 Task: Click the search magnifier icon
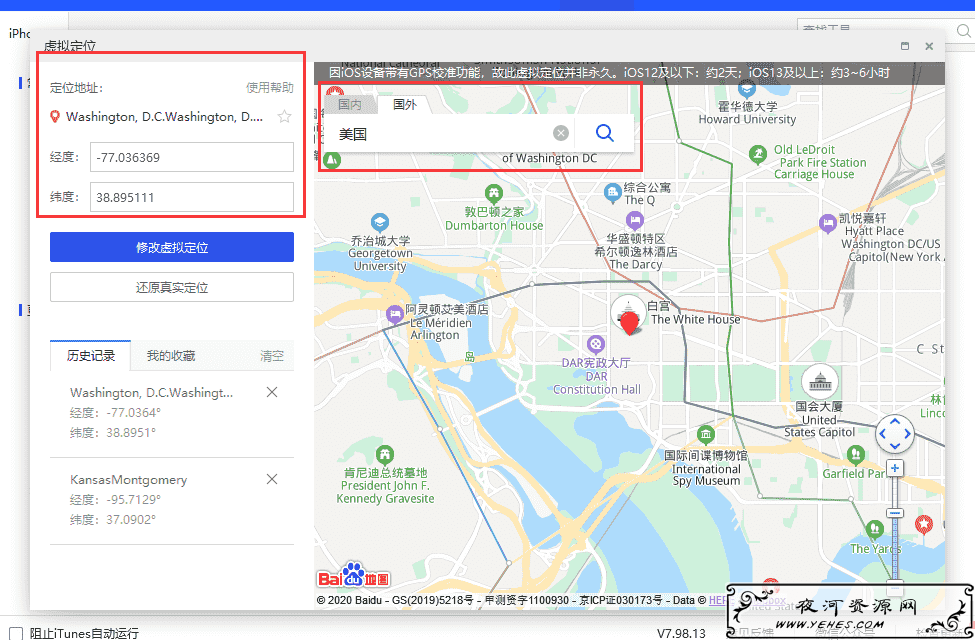tap(604, 132)
